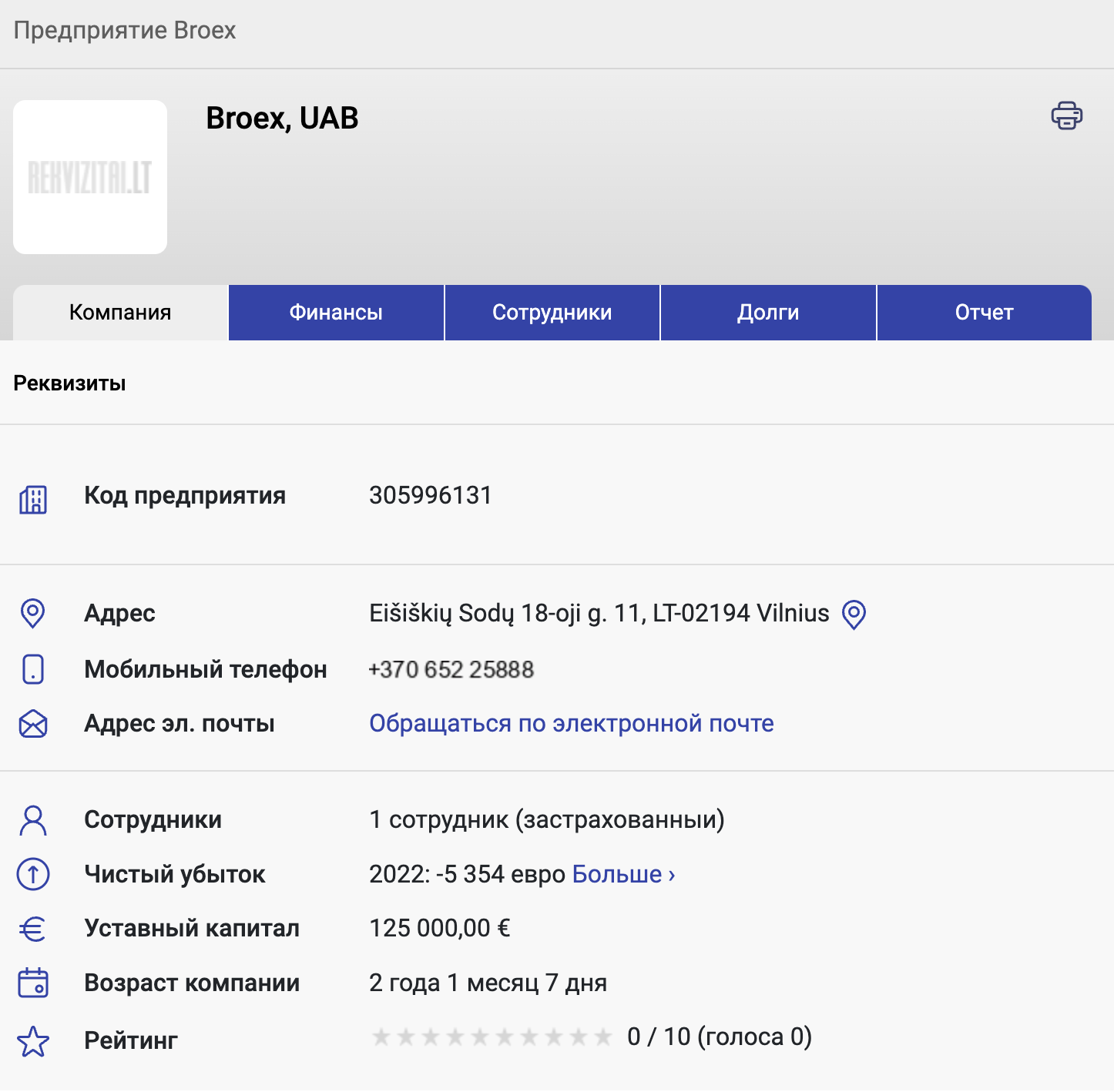1114x1092 pixels.
Task: Open Обращаться по электронной почте link
Action: click(572, 723)
